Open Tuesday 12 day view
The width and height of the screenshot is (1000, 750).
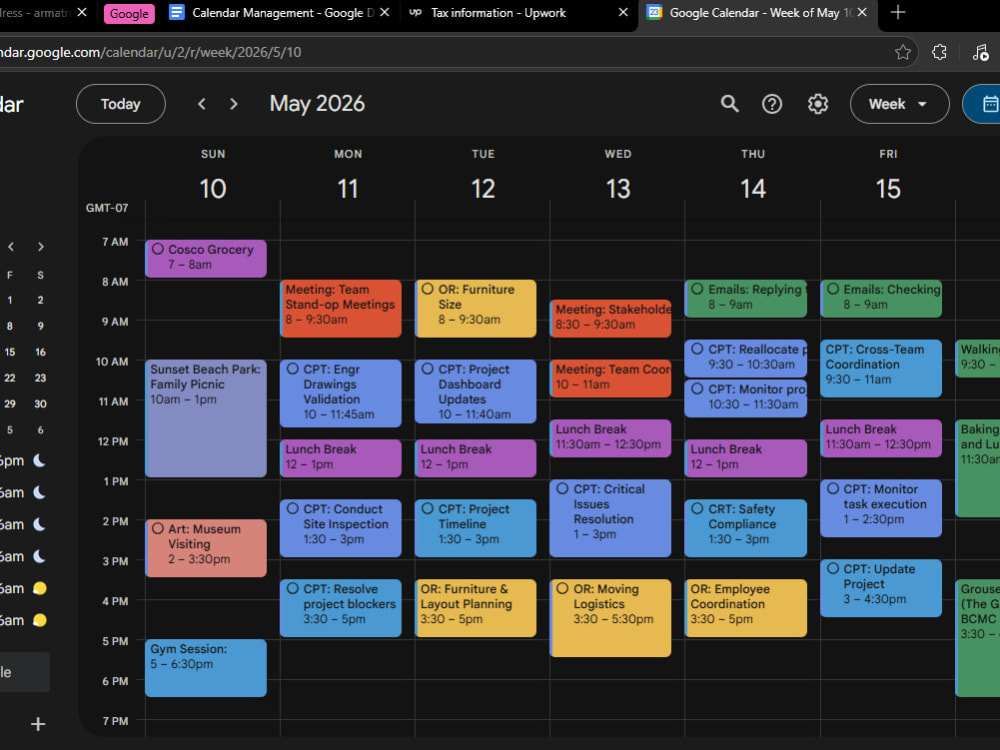[x=483, y=189]
